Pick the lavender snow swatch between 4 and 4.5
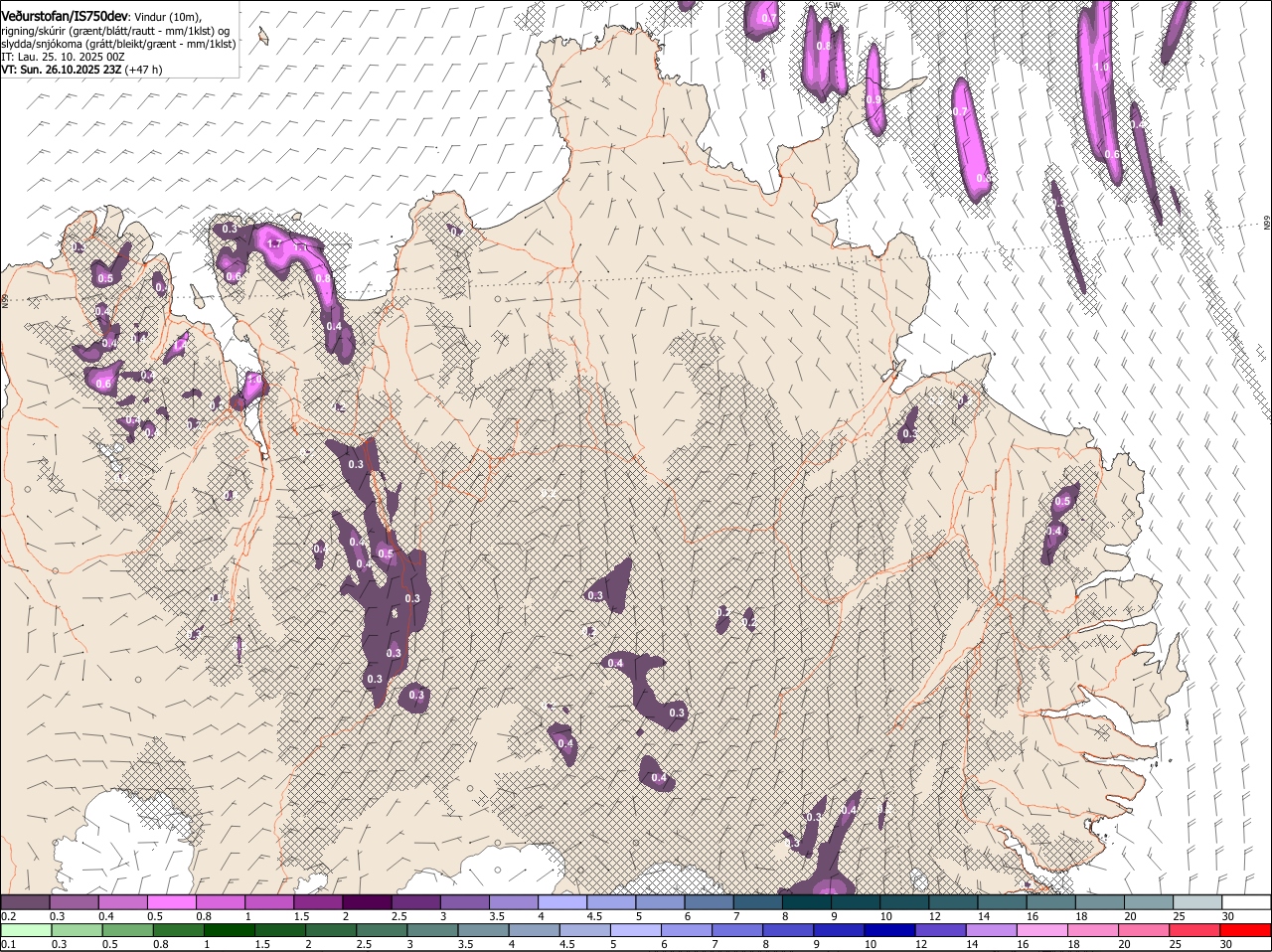Image resolution: width=1272 pixels, height=952 pixels. (x=561, y=901)
